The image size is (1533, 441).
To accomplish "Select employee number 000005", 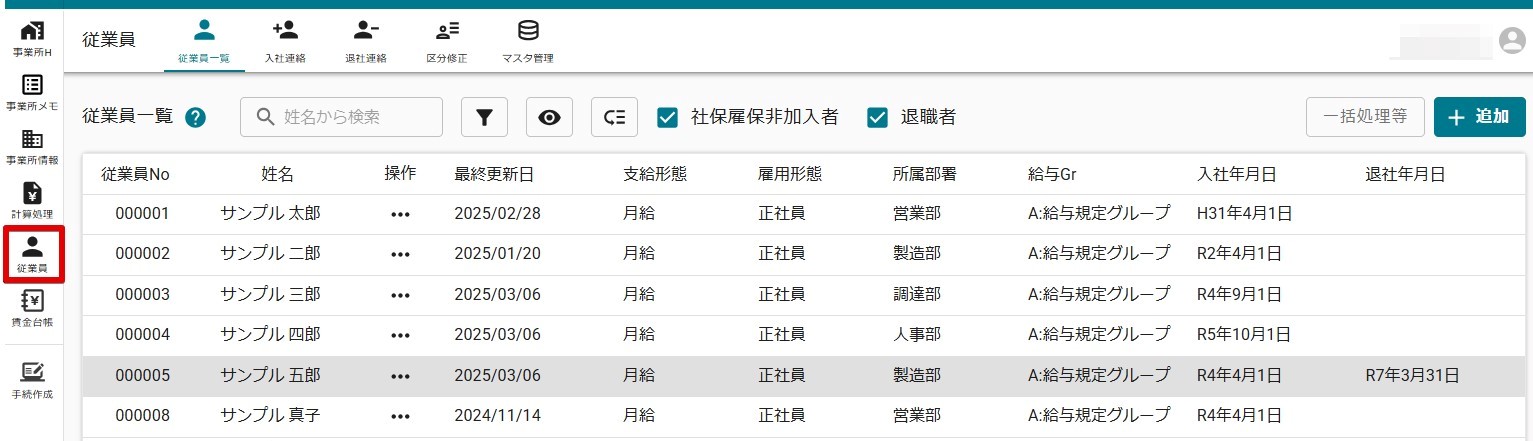I will (143, 376).
